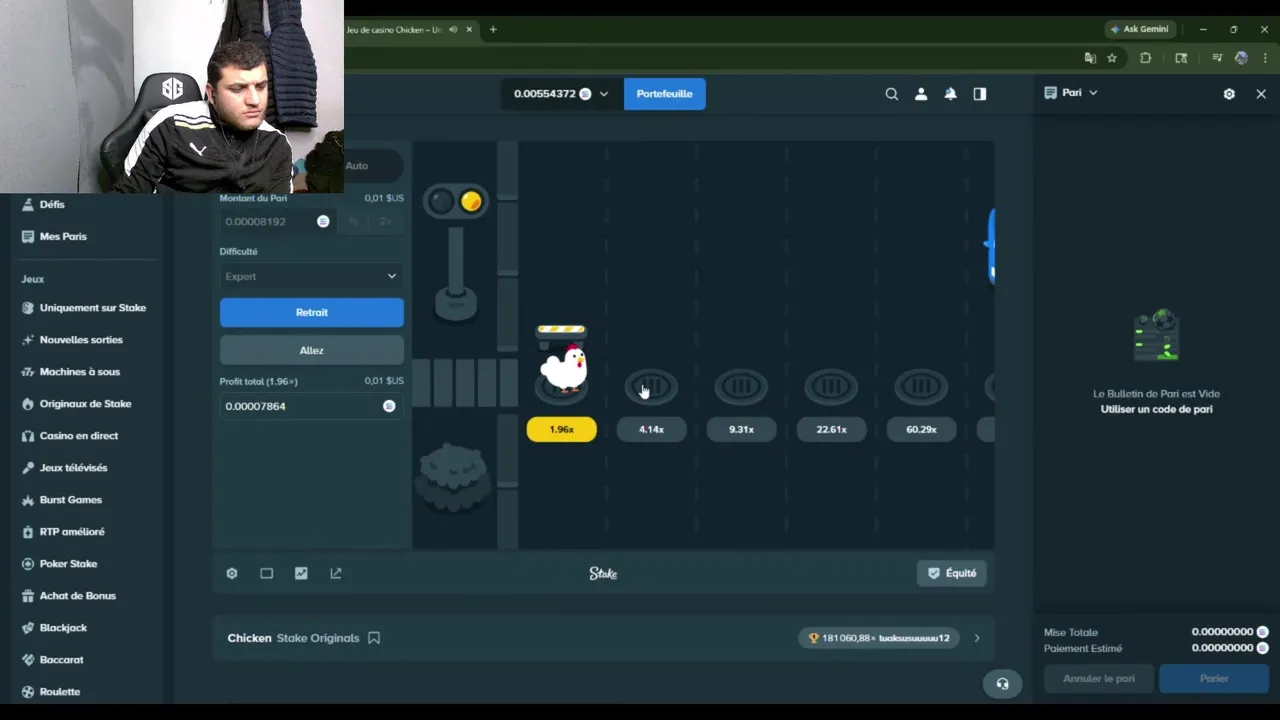Image resolution: width=1280 pixels, height=720 pixels.
Task: Open the wallet balance currency dropdown
Action: (561, 94)
